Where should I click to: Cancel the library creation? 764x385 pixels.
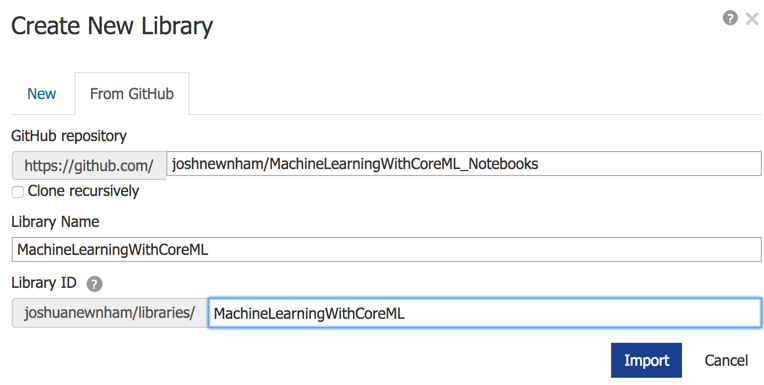click(726, 361)
